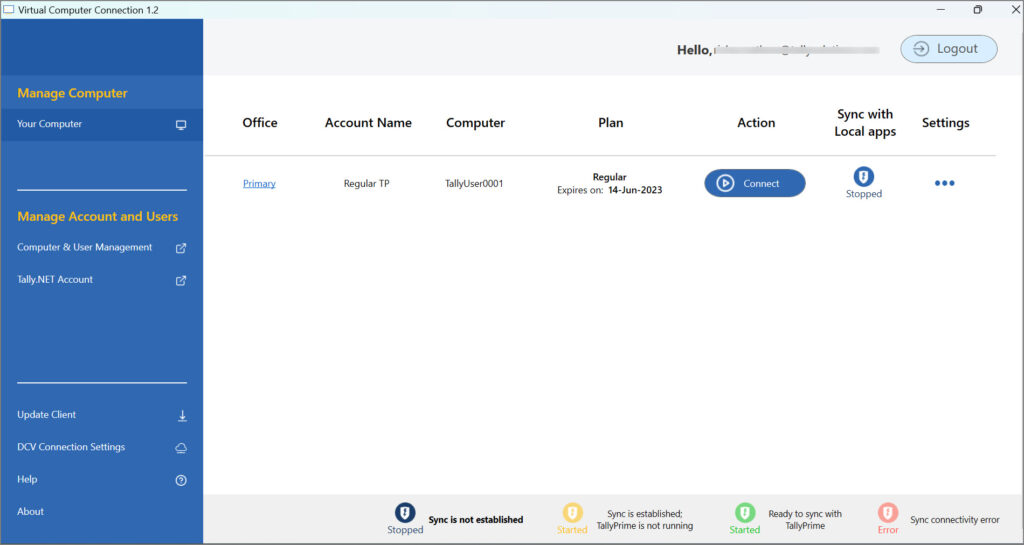
Task: Minimize the Virtual Computer Connection window
Action: coord(941,10)
